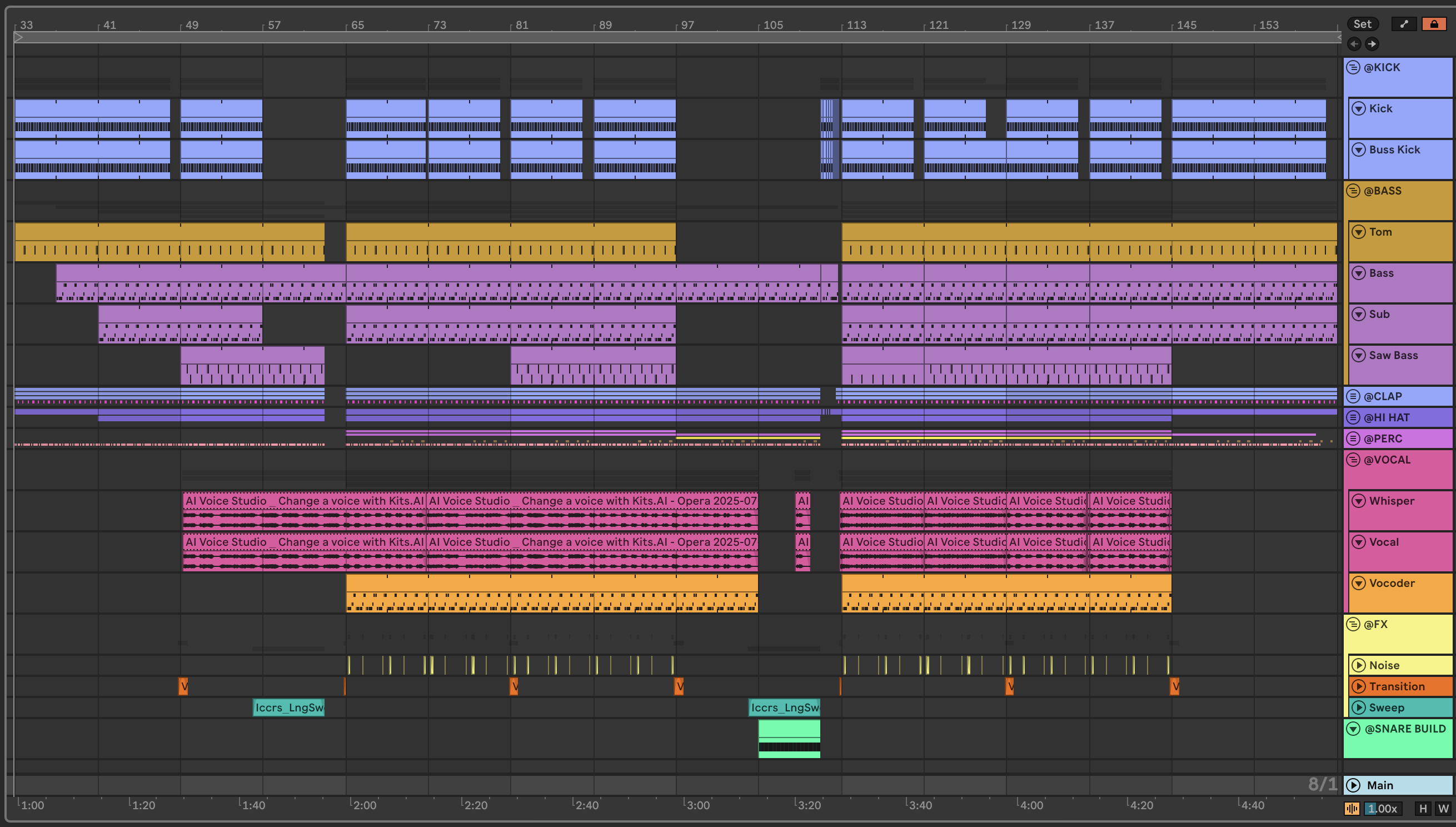The width and height of the screenshot is (1456, 827).
Task: Click the 1.00x track height zoom field
Action: (1382, 808)
